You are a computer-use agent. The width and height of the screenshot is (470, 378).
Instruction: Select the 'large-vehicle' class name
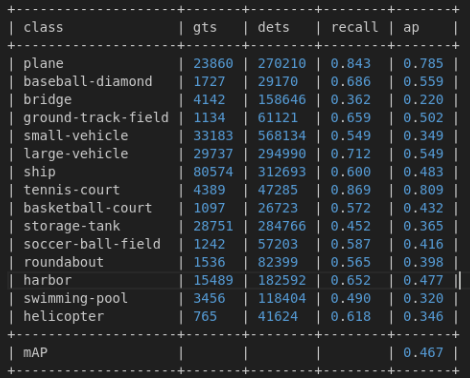[x=76, y=154]
